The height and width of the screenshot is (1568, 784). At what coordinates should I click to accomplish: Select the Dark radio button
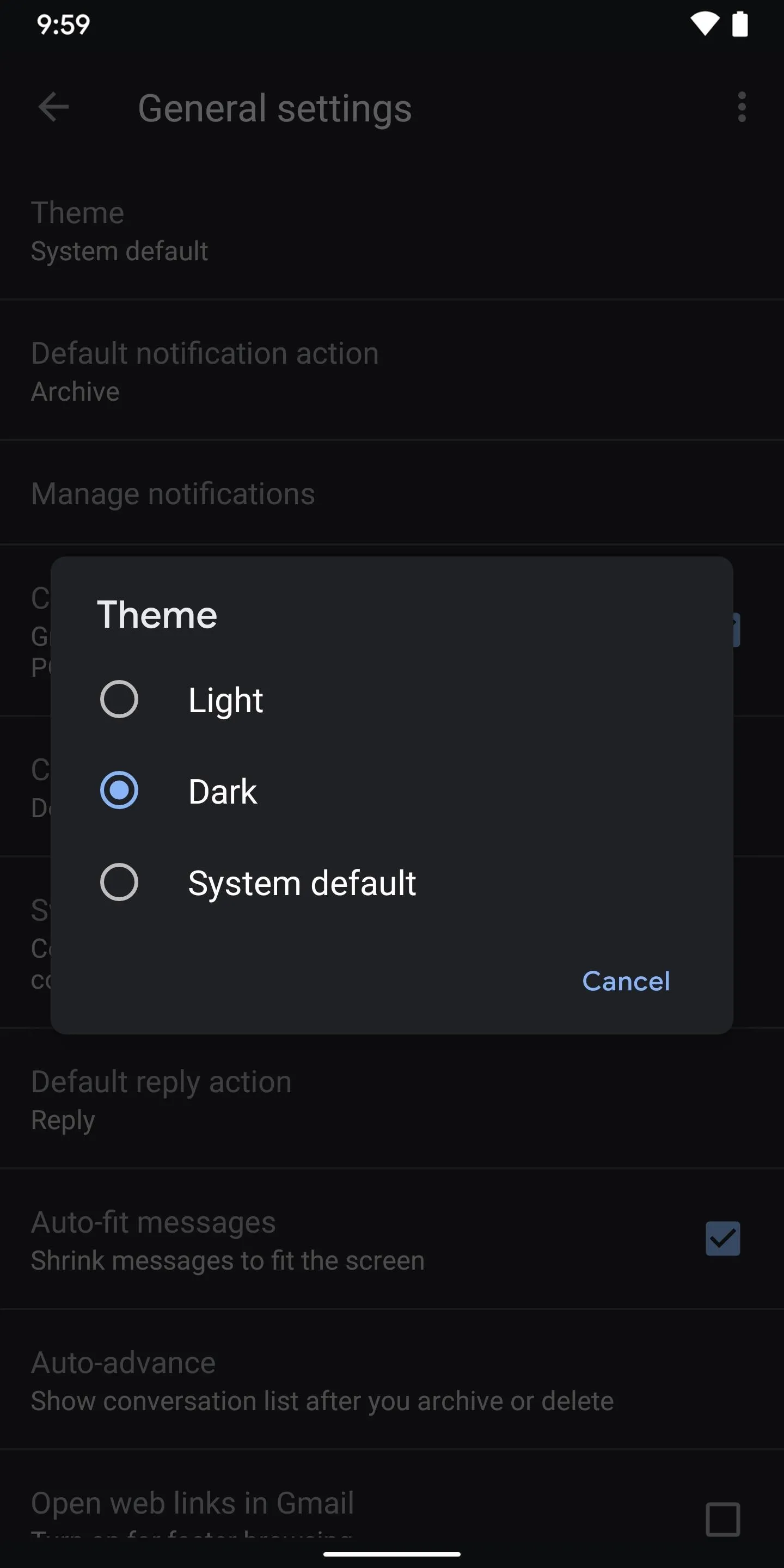click(119, 790)
